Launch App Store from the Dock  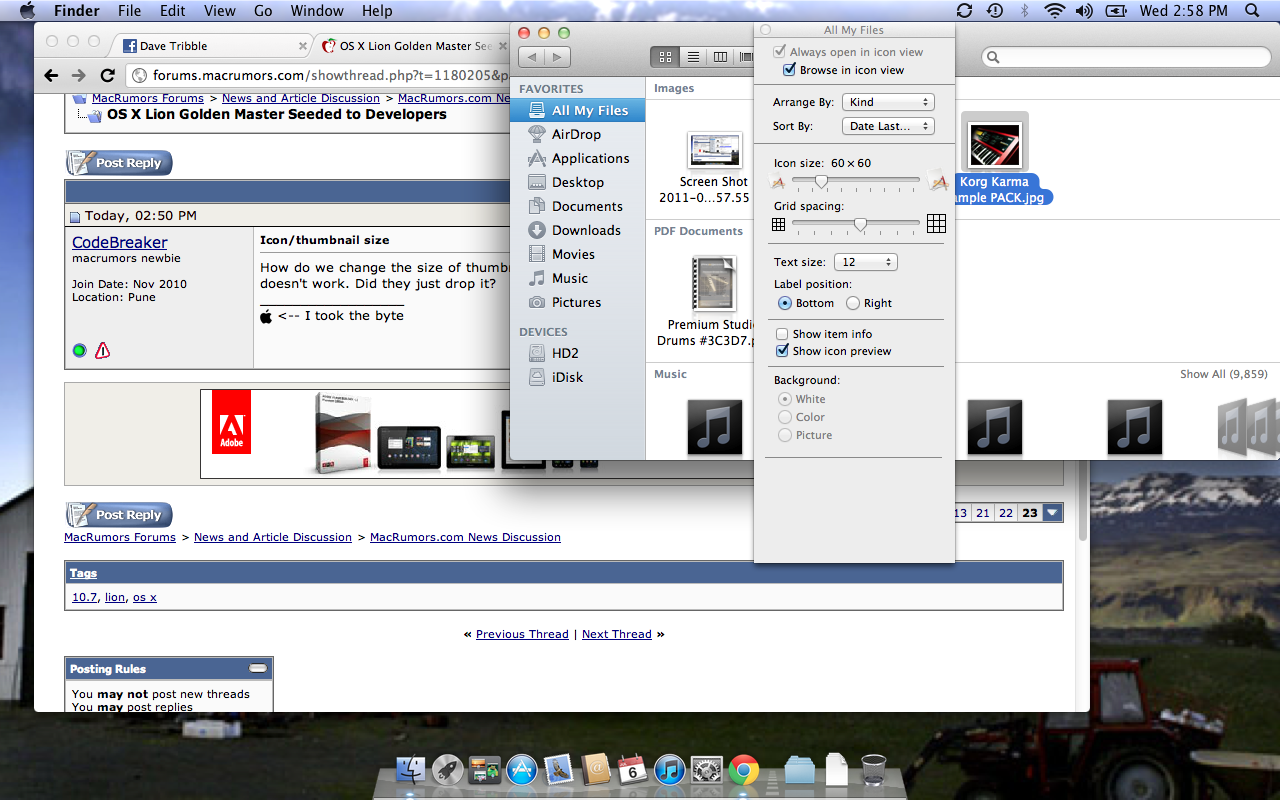pos(521,769)
